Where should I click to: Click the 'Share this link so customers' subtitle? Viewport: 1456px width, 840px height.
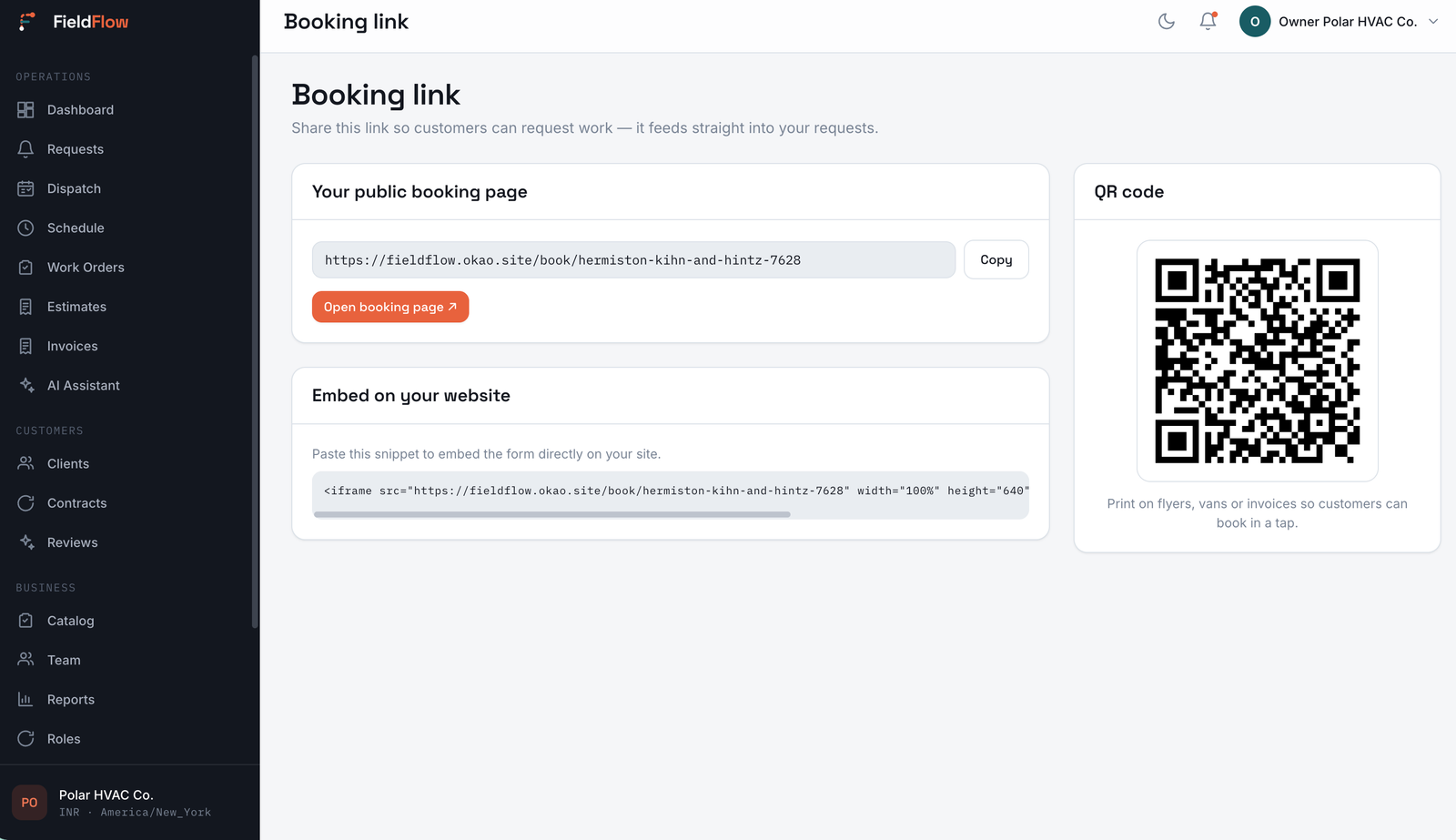[x=585, y=128]
